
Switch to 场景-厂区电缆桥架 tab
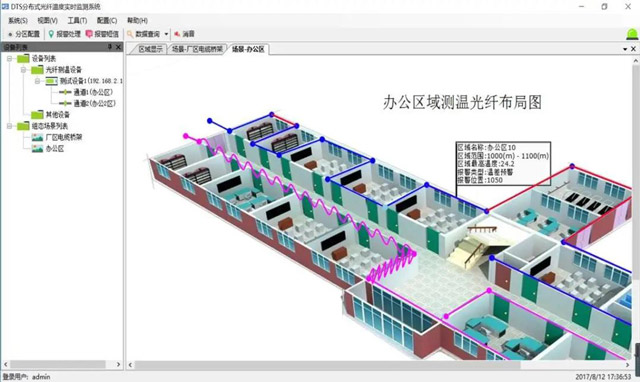[197, 49]
